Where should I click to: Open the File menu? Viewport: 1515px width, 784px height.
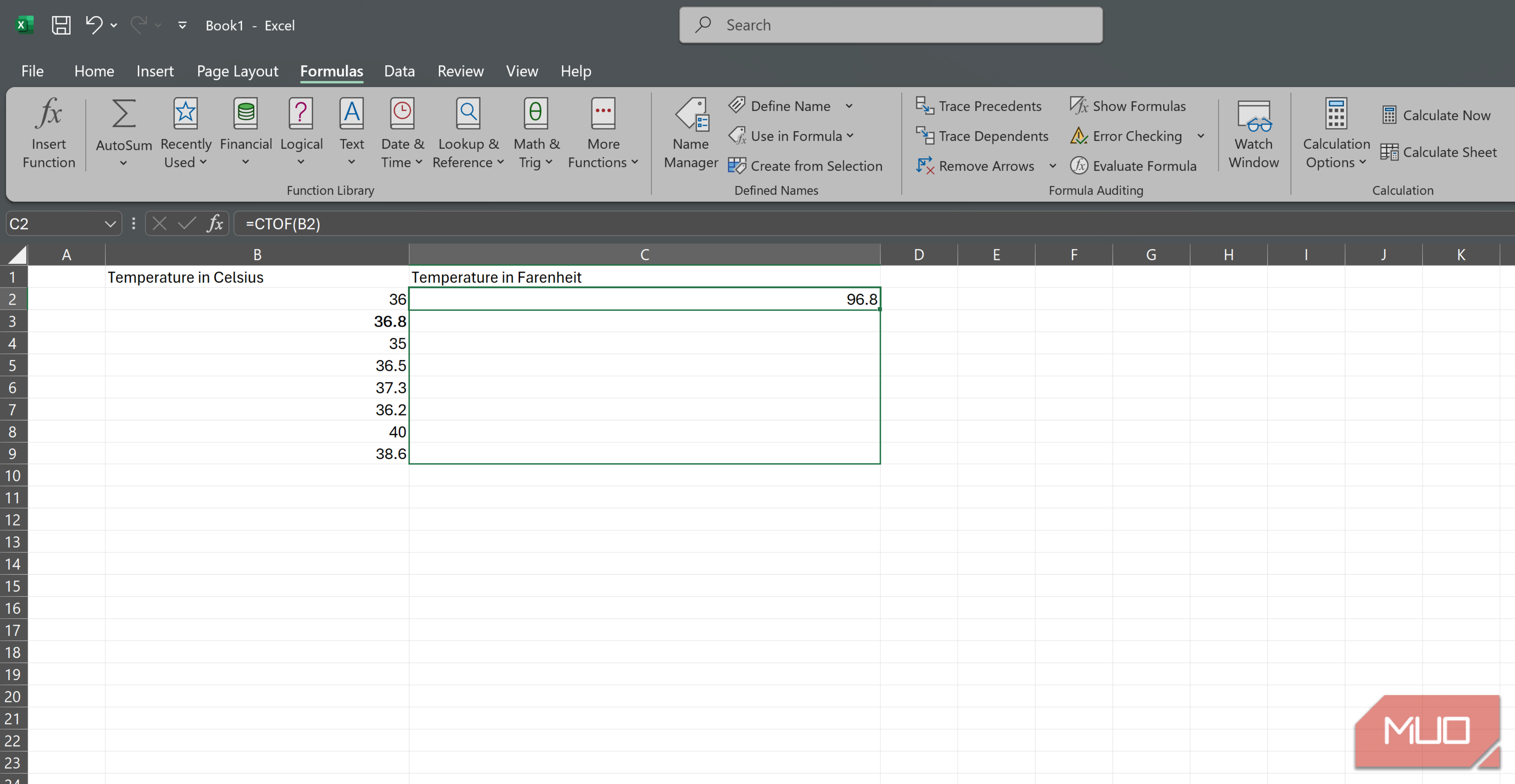(33, 71)
